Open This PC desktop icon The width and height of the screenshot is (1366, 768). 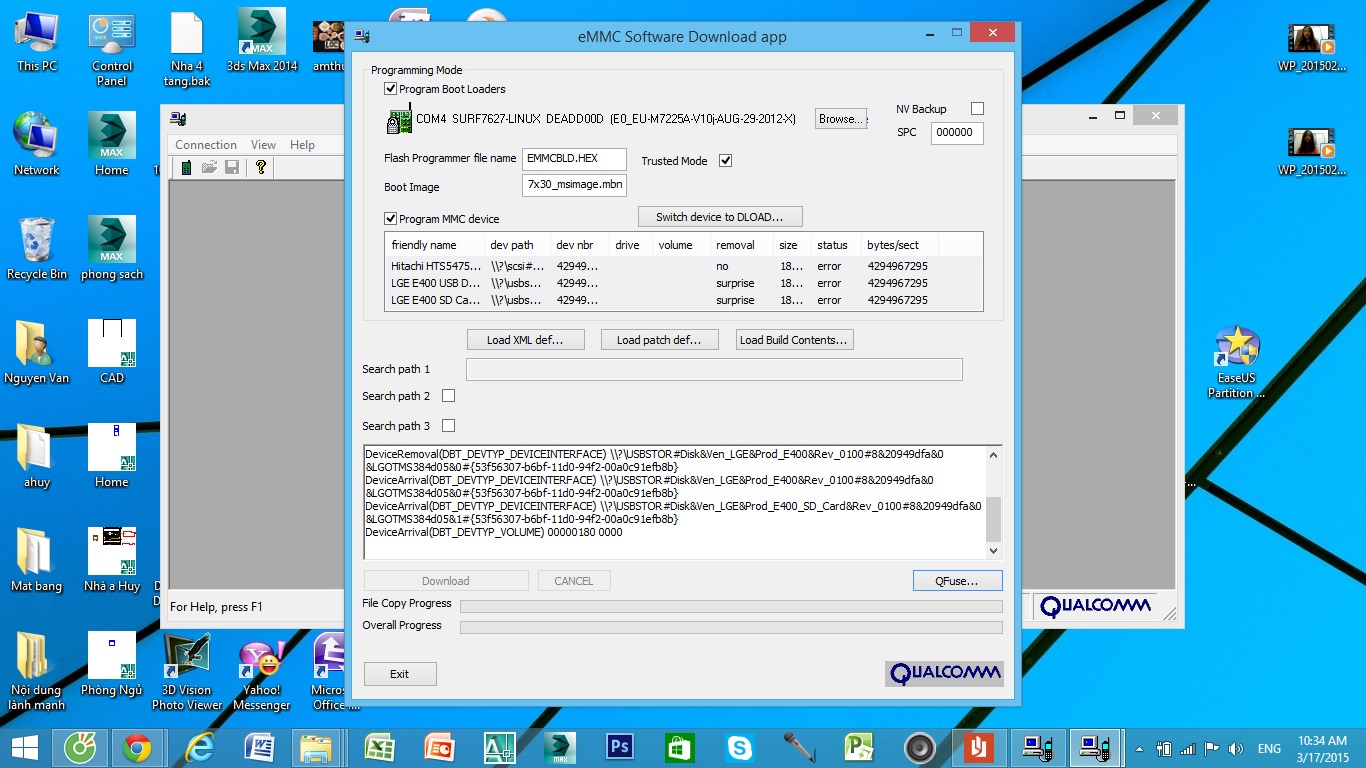pyautogui.click(x=37, y=43)
